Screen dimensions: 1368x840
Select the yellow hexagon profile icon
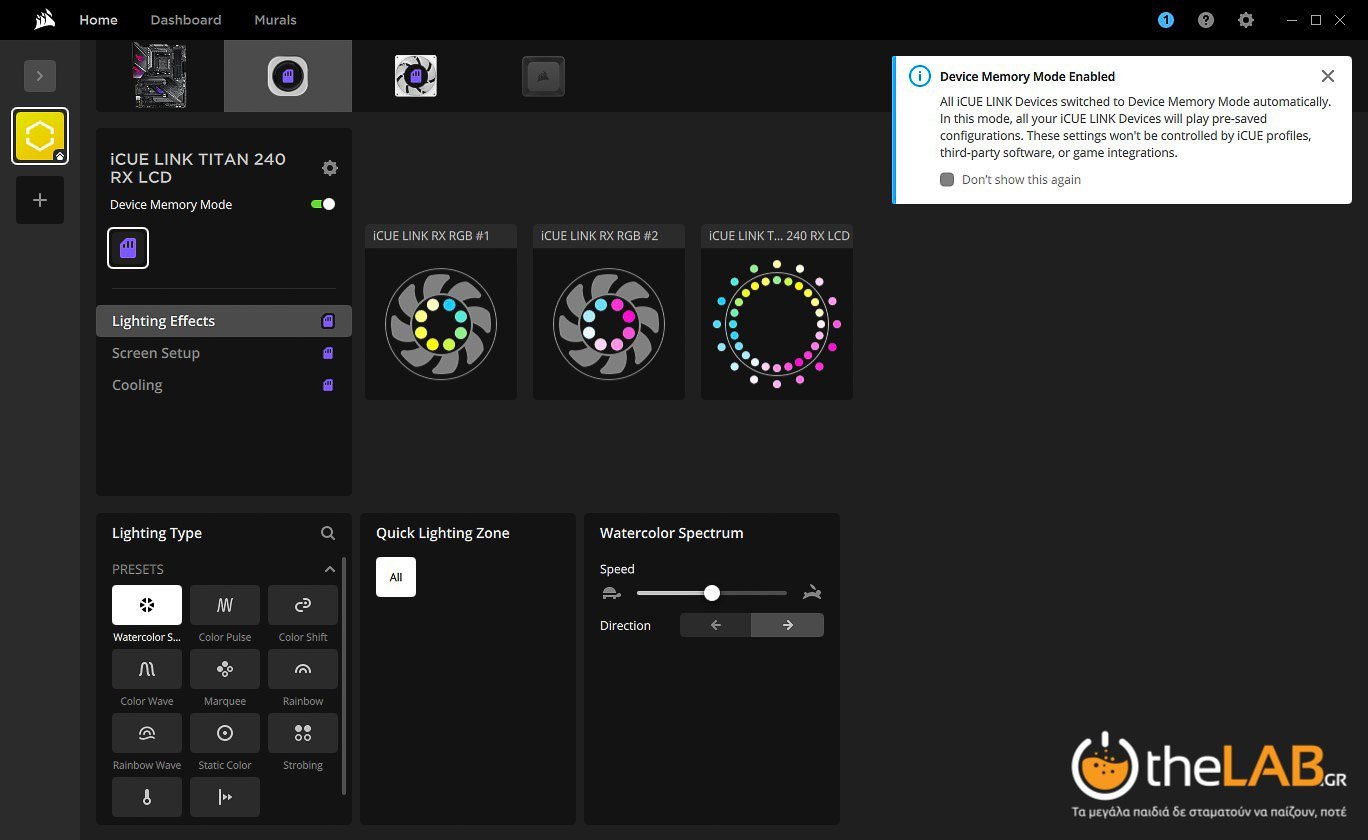point(40,136)
